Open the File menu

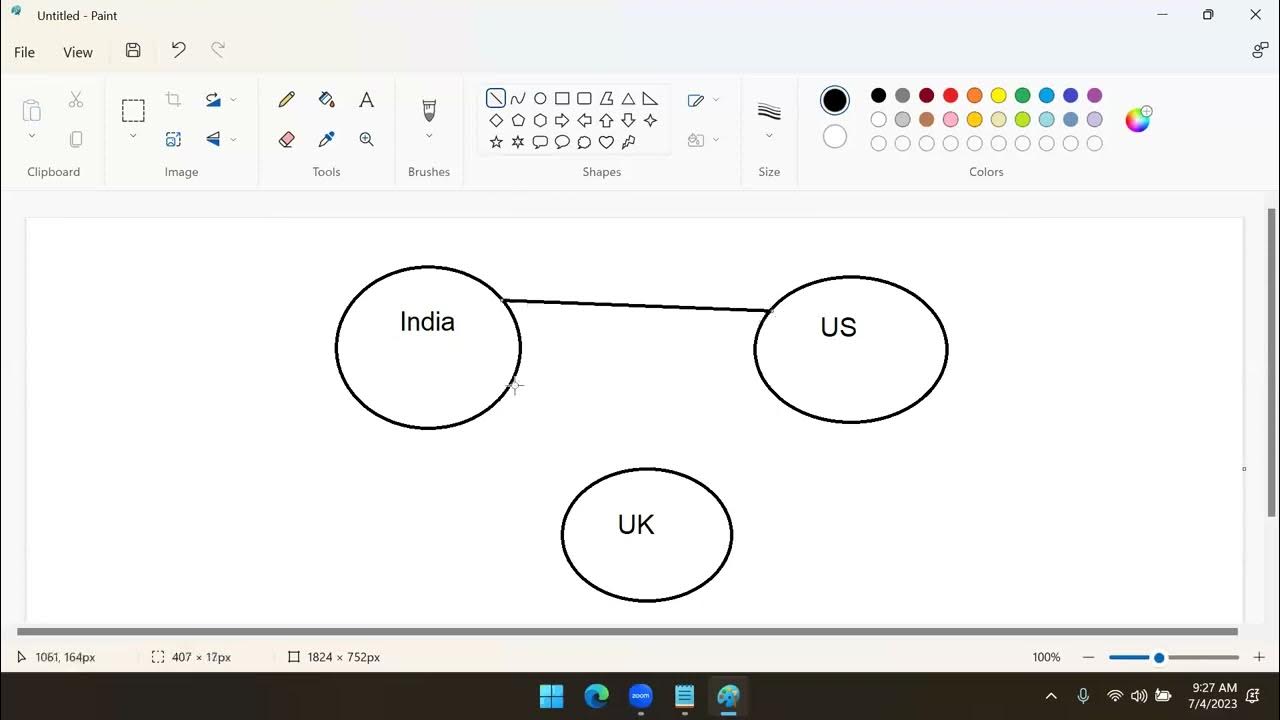tap(25, 52)
